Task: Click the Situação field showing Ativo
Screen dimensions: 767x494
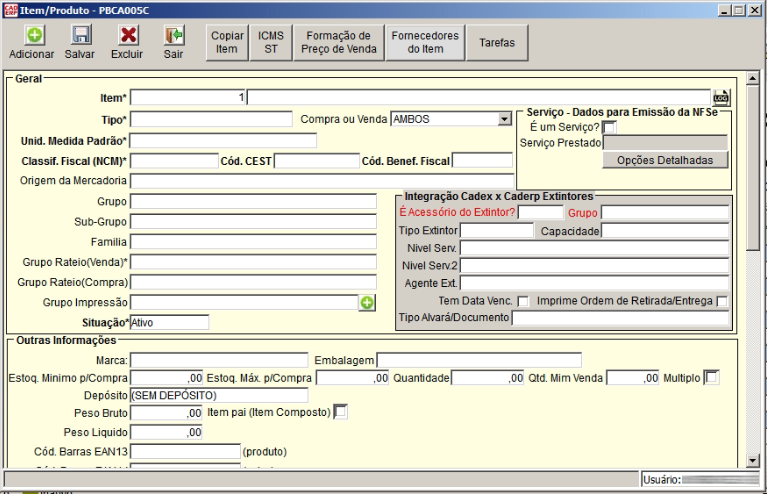Action: coord(169,322)
